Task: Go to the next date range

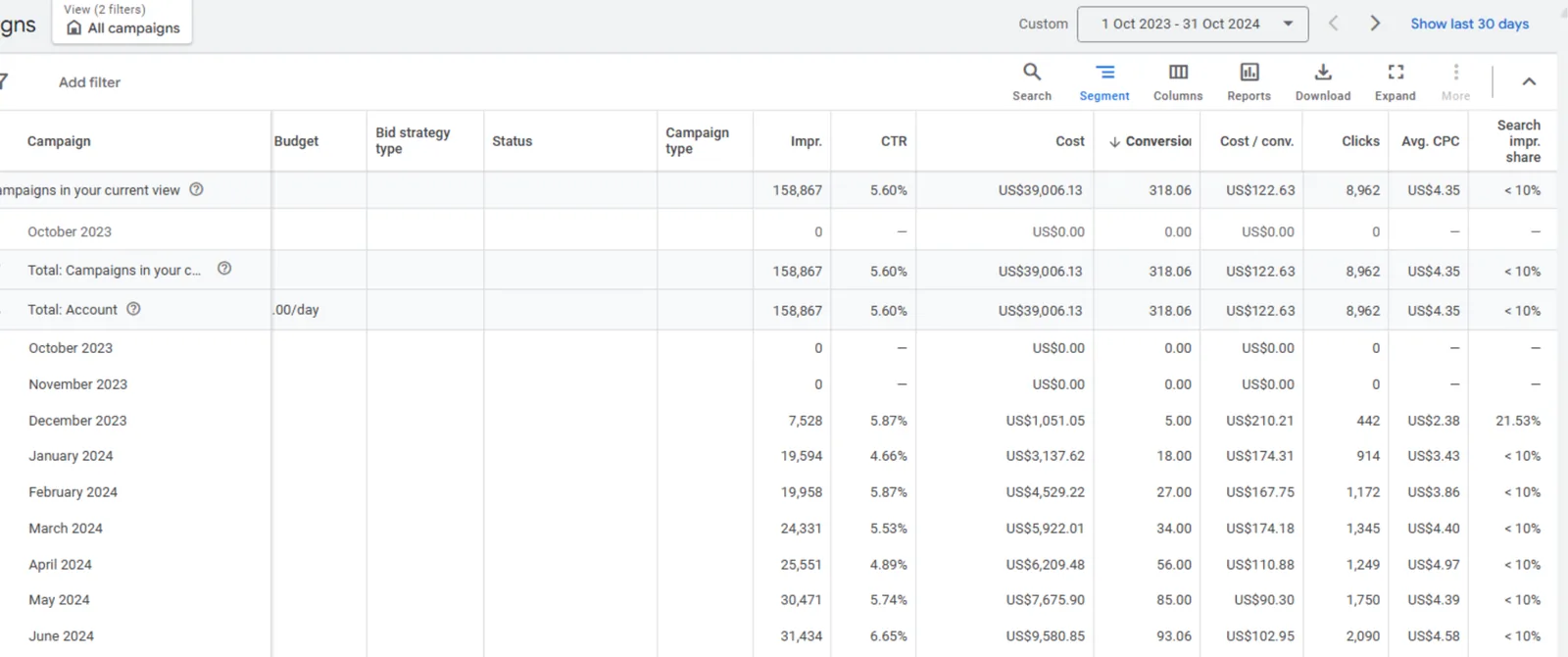Action: pos(1375,24)
